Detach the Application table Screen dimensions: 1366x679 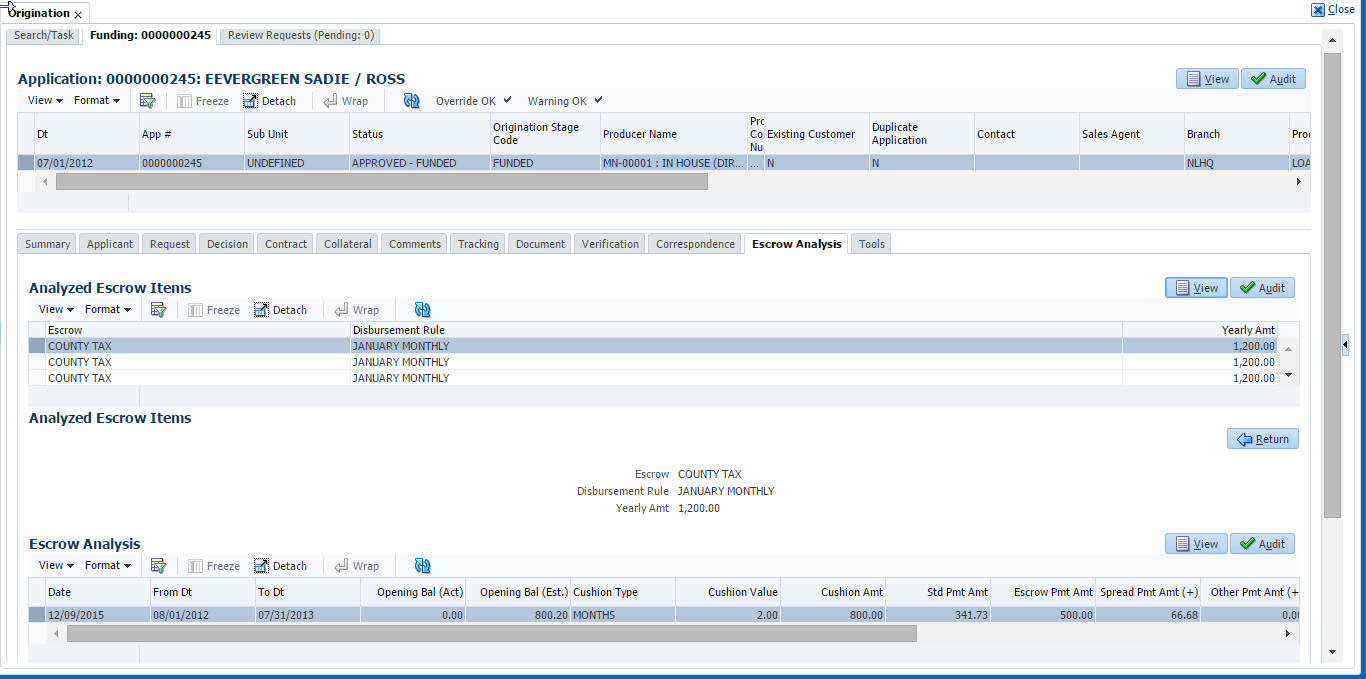pyautogui.click(x=270, y=101)
